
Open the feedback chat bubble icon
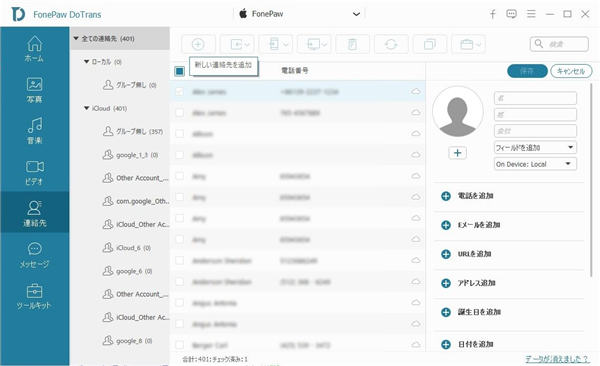pyautogui.click(x=511, y=14)
